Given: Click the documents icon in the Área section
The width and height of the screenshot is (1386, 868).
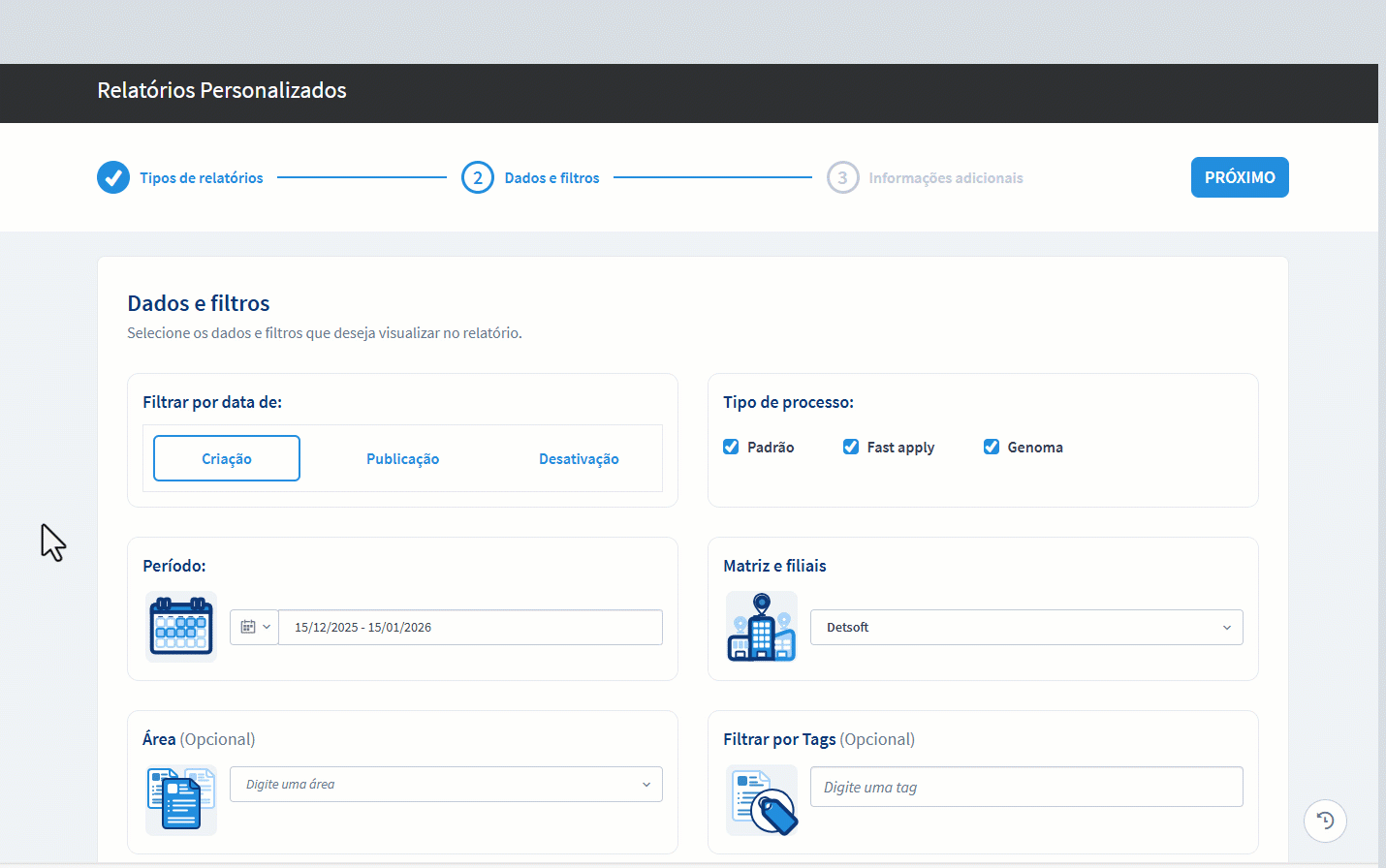Looking at the screenshot, I should pyautogui.click(x=181, y=800).
